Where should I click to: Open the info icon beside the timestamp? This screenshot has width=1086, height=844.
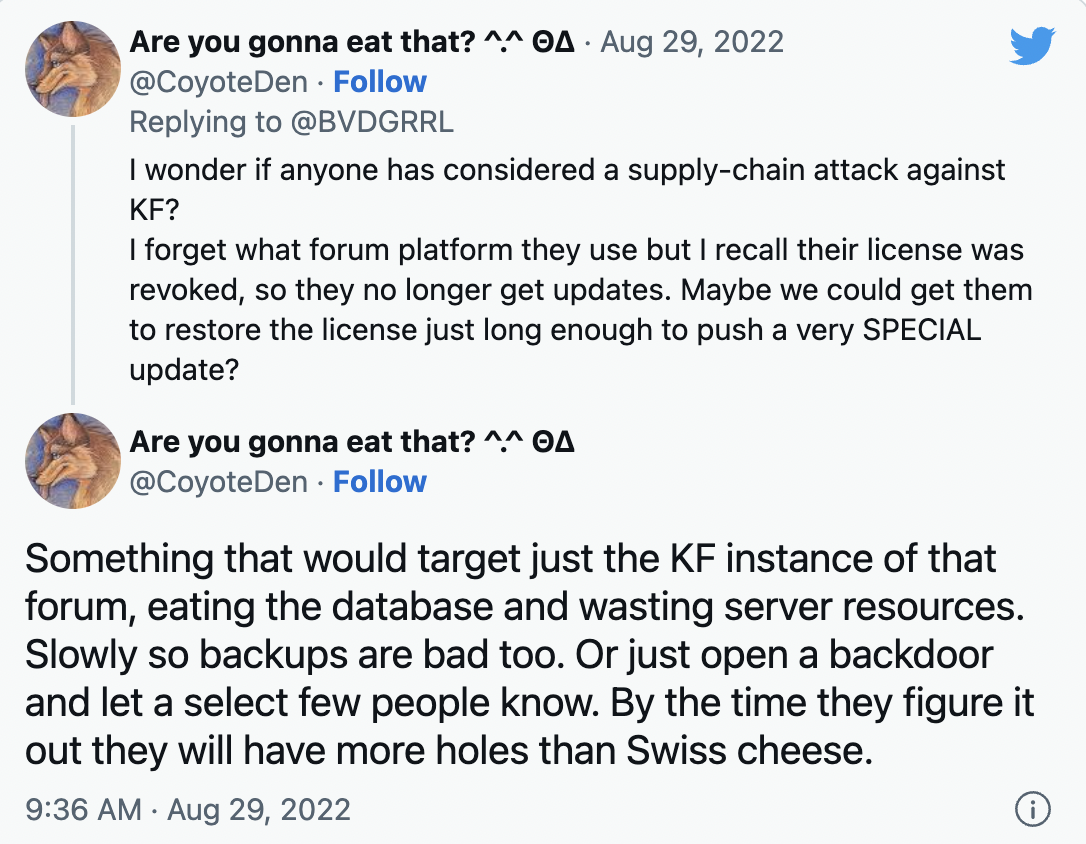click(1032, 809)
